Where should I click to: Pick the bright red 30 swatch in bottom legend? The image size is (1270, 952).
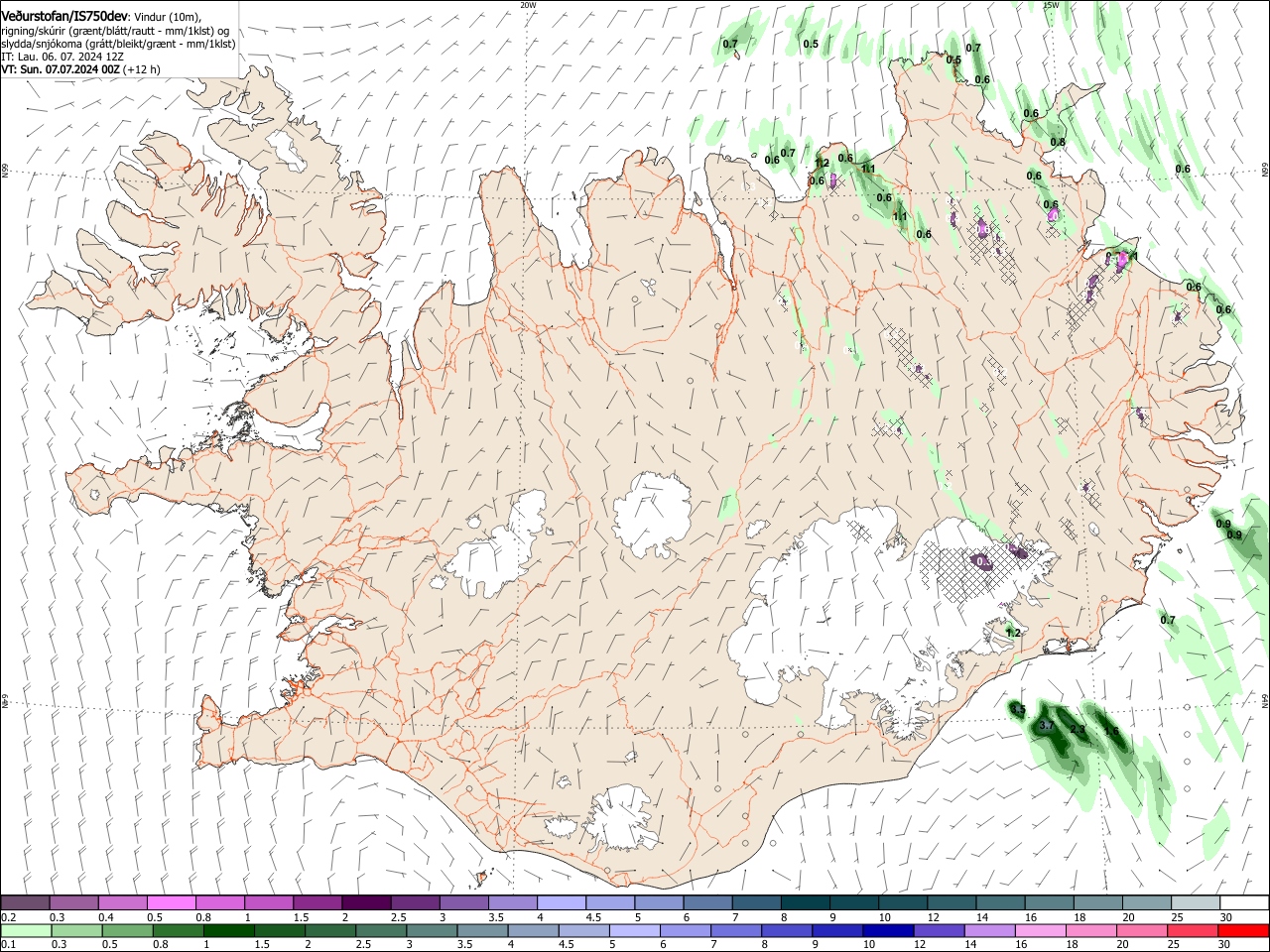[1242, 931]
